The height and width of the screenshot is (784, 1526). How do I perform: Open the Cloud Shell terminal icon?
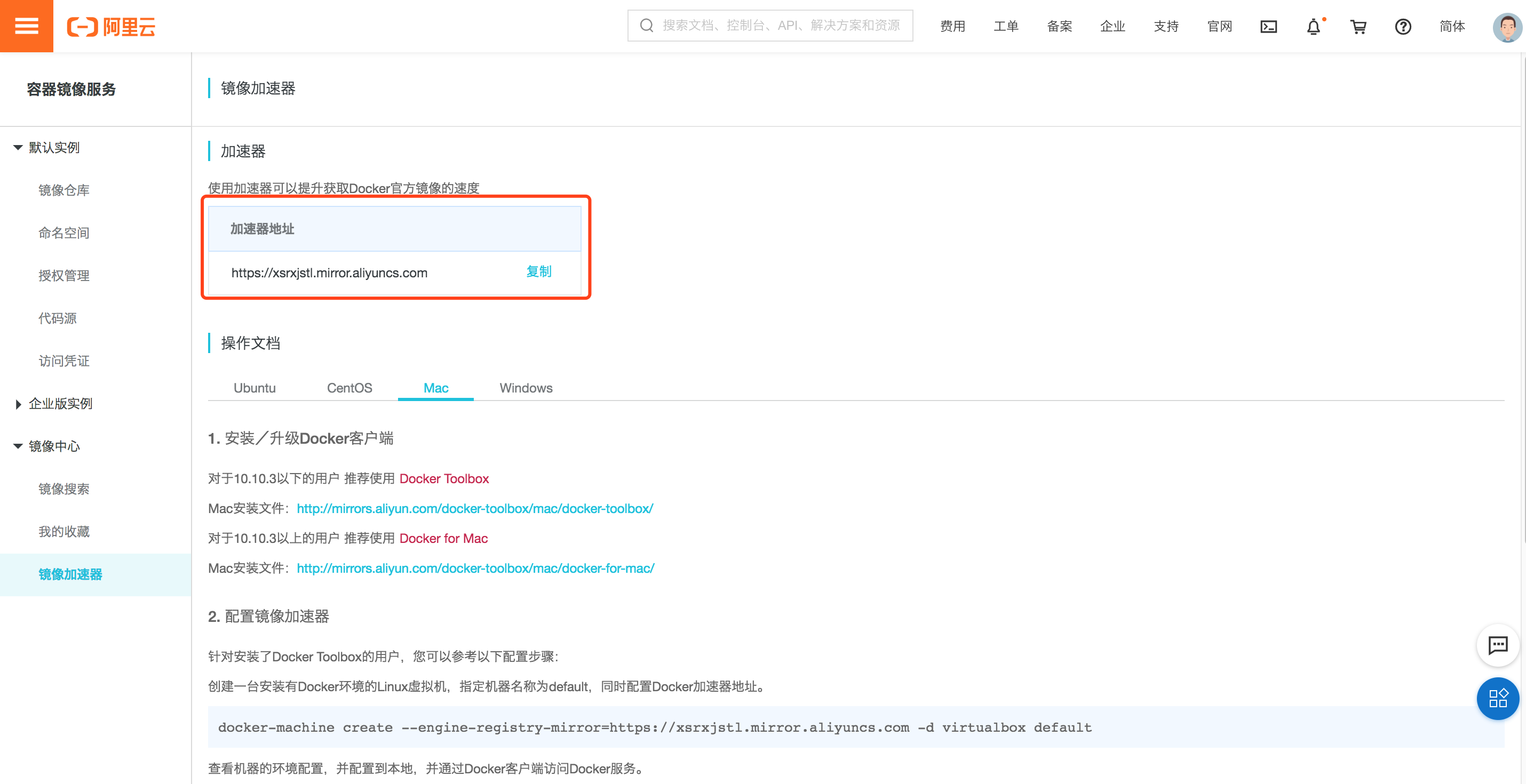[x=1268, y=27]
